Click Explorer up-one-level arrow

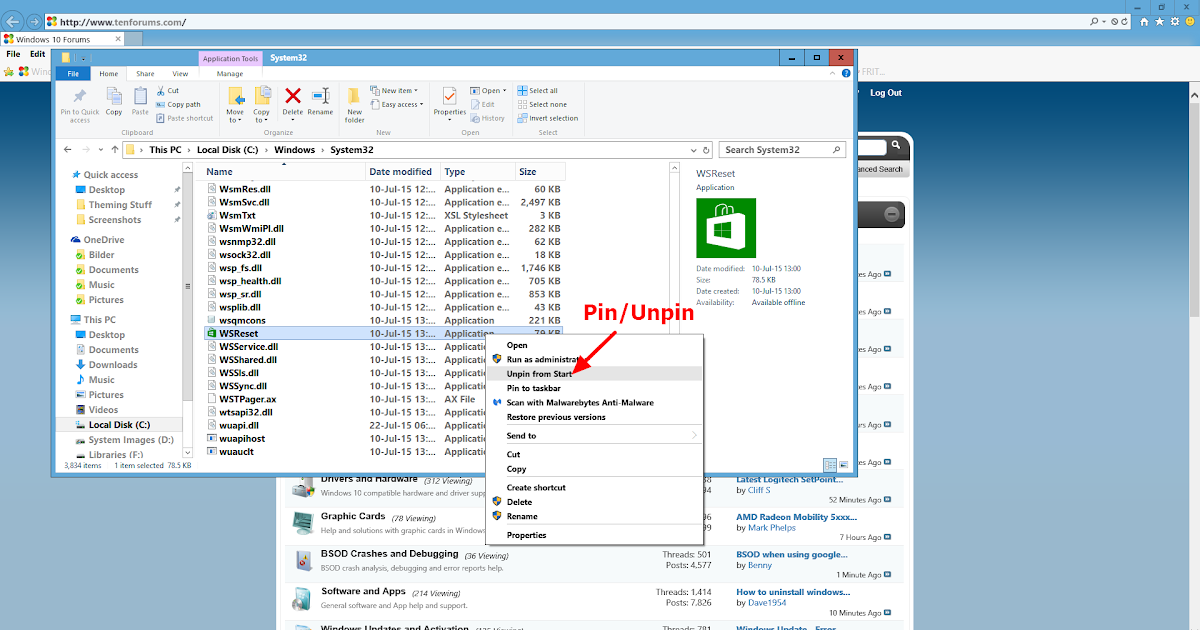pos(113,150)
